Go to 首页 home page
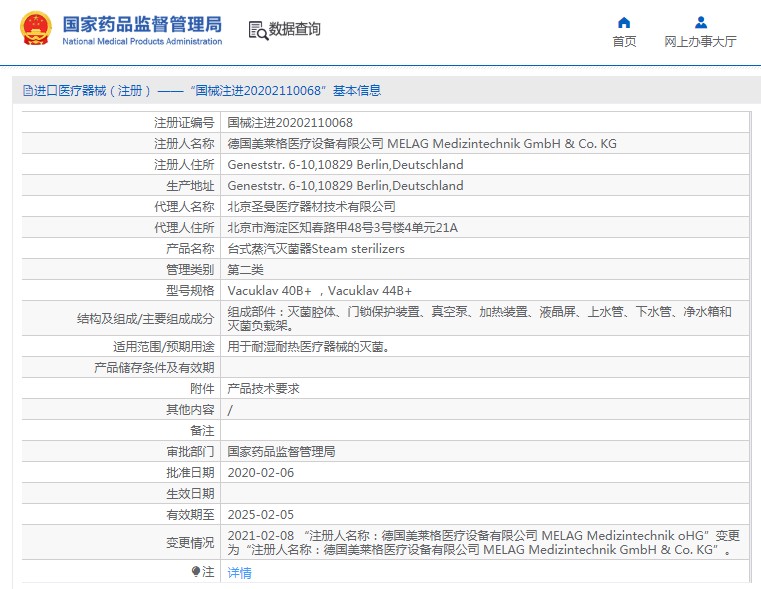 click(x=624, y=42)
